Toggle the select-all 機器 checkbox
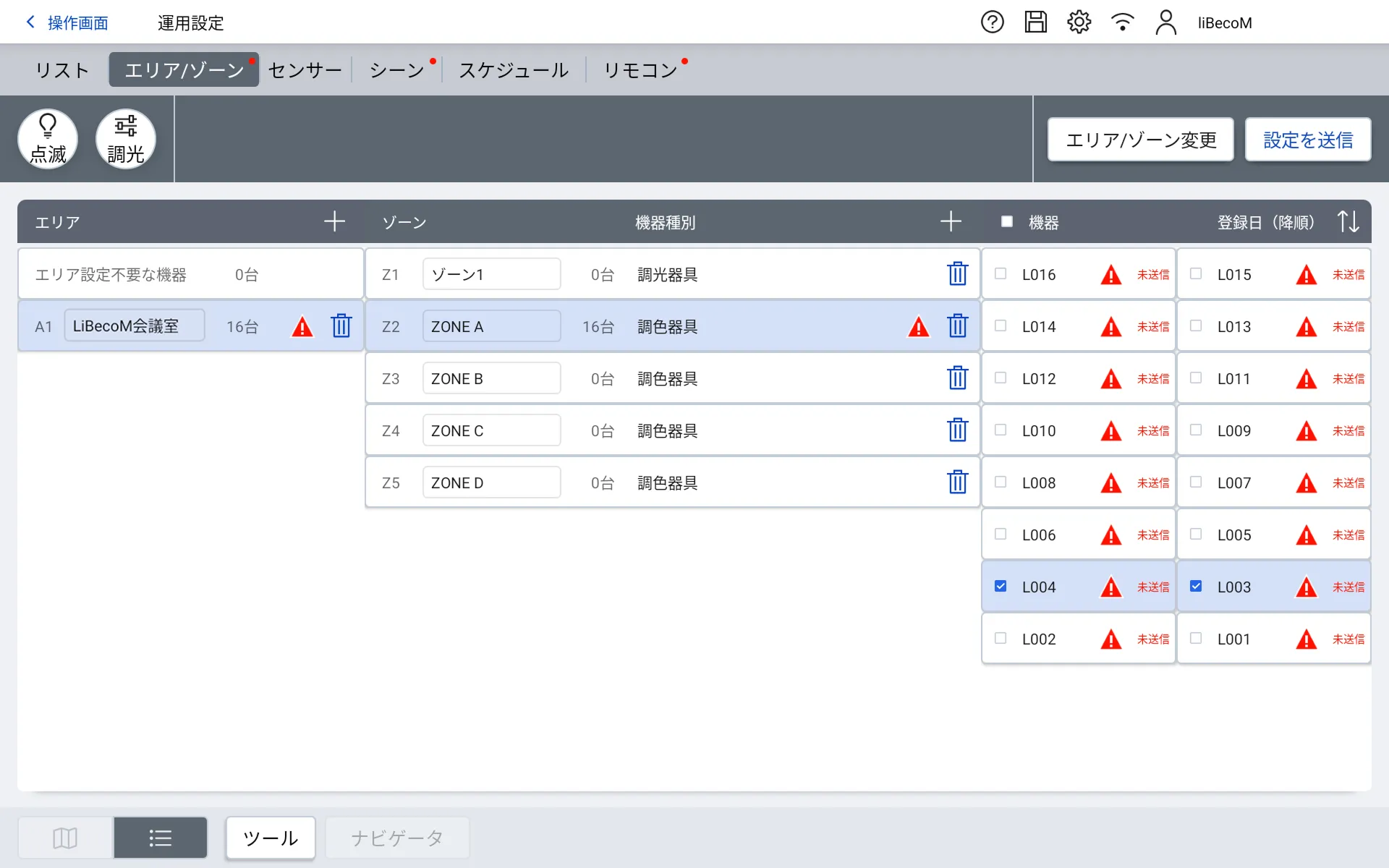Image resolution: width=1389 pixels, height=868 pixels. 1006,221
